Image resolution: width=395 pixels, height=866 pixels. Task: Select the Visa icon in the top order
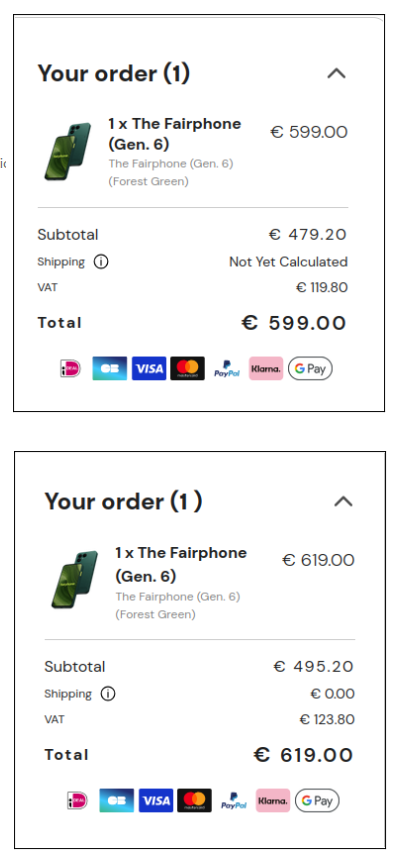(149, 368)
